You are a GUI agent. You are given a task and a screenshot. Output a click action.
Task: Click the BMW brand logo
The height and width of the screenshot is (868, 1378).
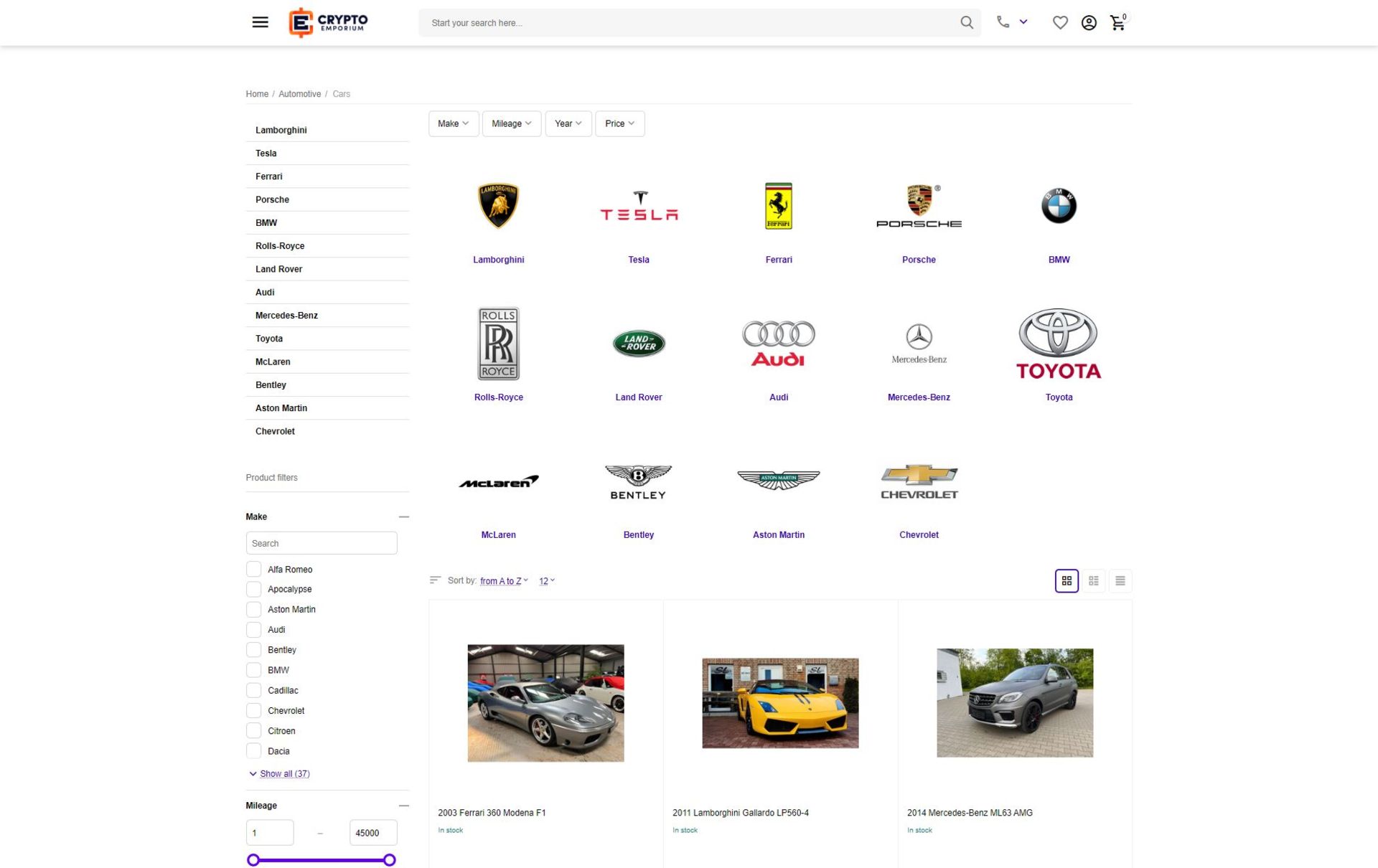pyautogui.click(x=1059, y=206)
